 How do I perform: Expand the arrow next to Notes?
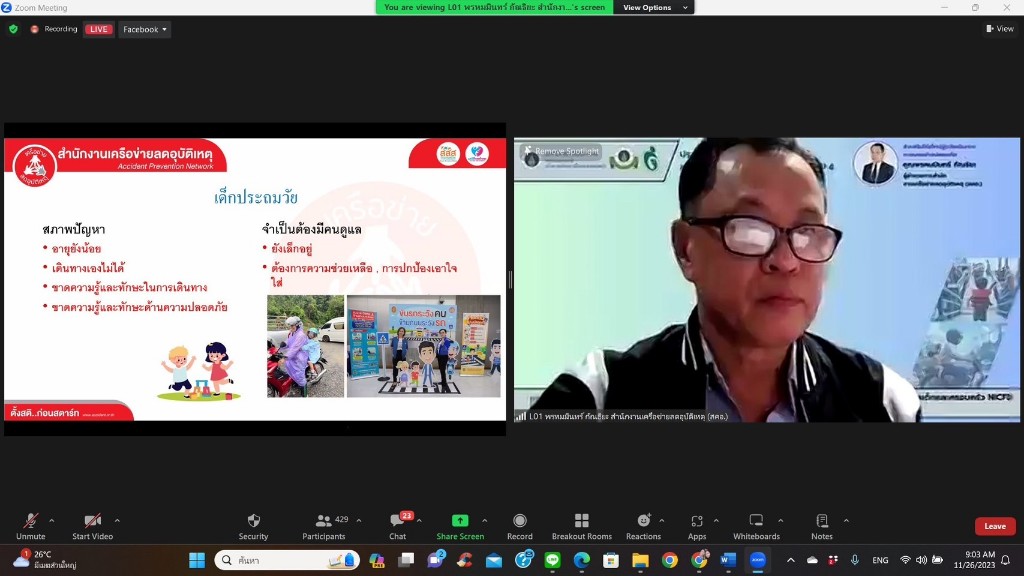pyautogui.click(x=846, y=520)
